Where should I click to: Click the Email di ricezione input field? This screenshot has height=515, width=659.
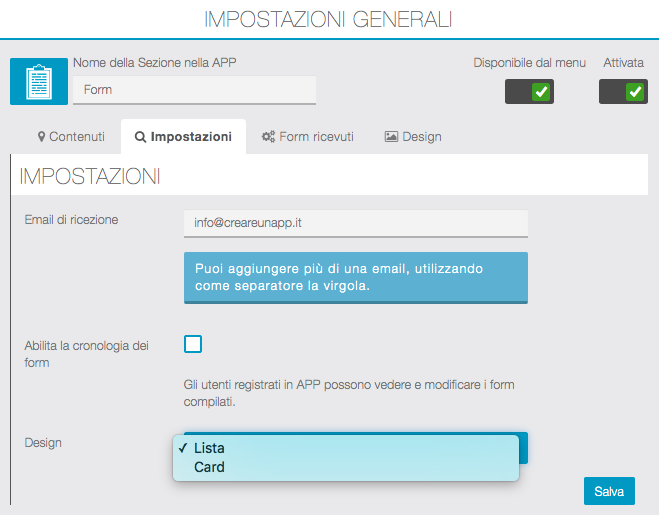355,223
